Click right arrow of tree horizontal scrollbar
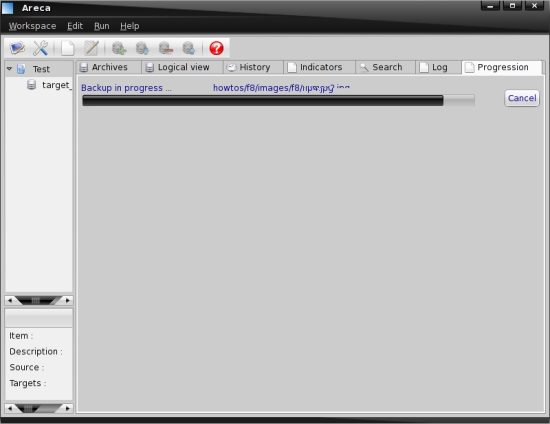The width and height of the screenshot is (550, 424). pos(68,300)
